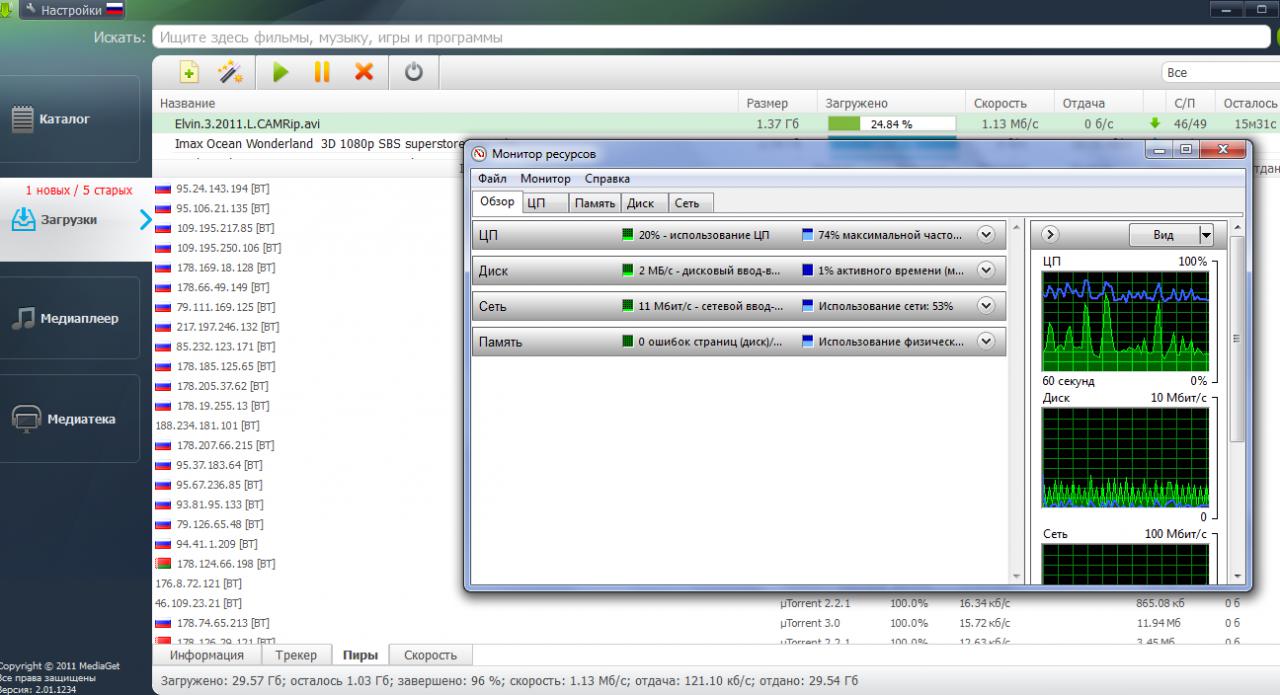Open the Файл menu in Resource Monitor

[x=492, y=179]
